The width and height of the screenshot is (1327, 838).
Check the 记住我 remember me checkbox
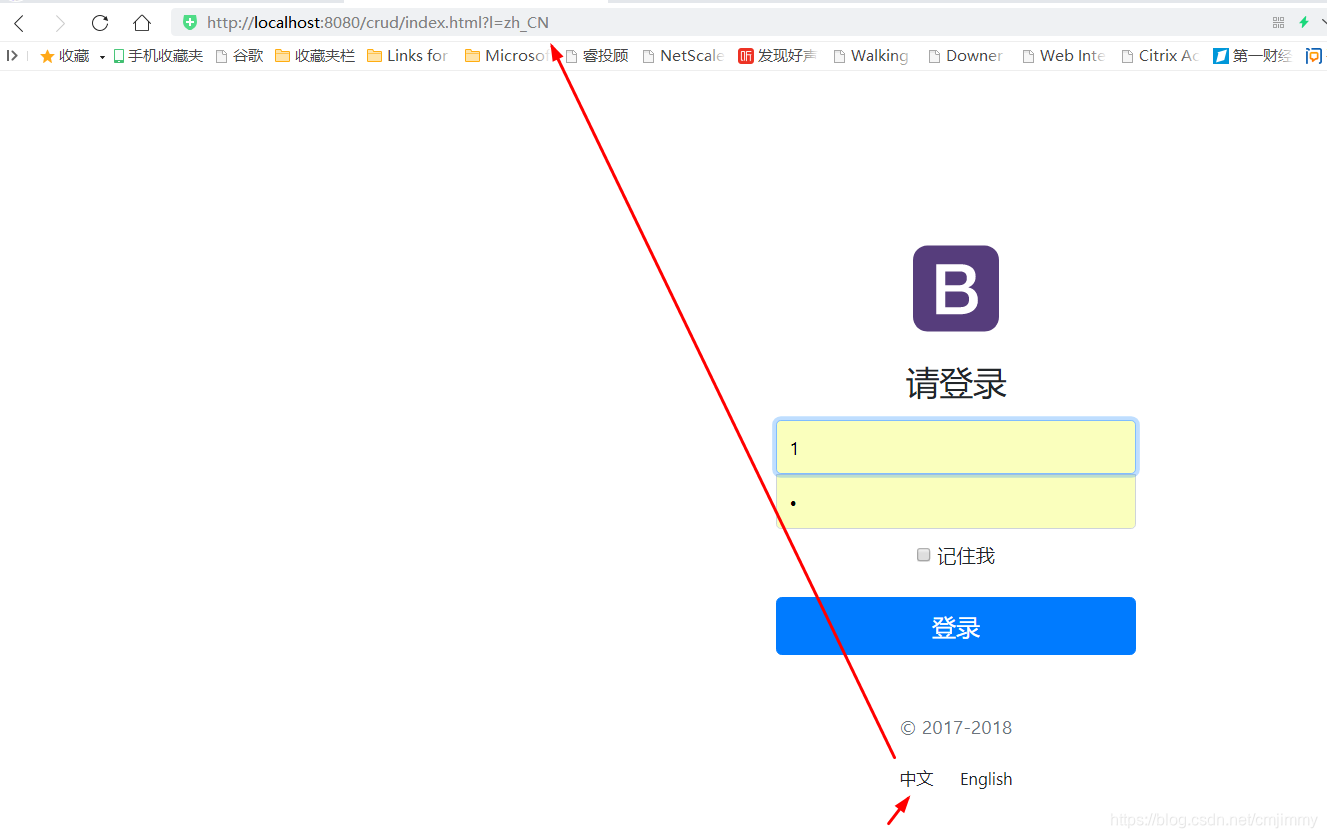point(924,555)
